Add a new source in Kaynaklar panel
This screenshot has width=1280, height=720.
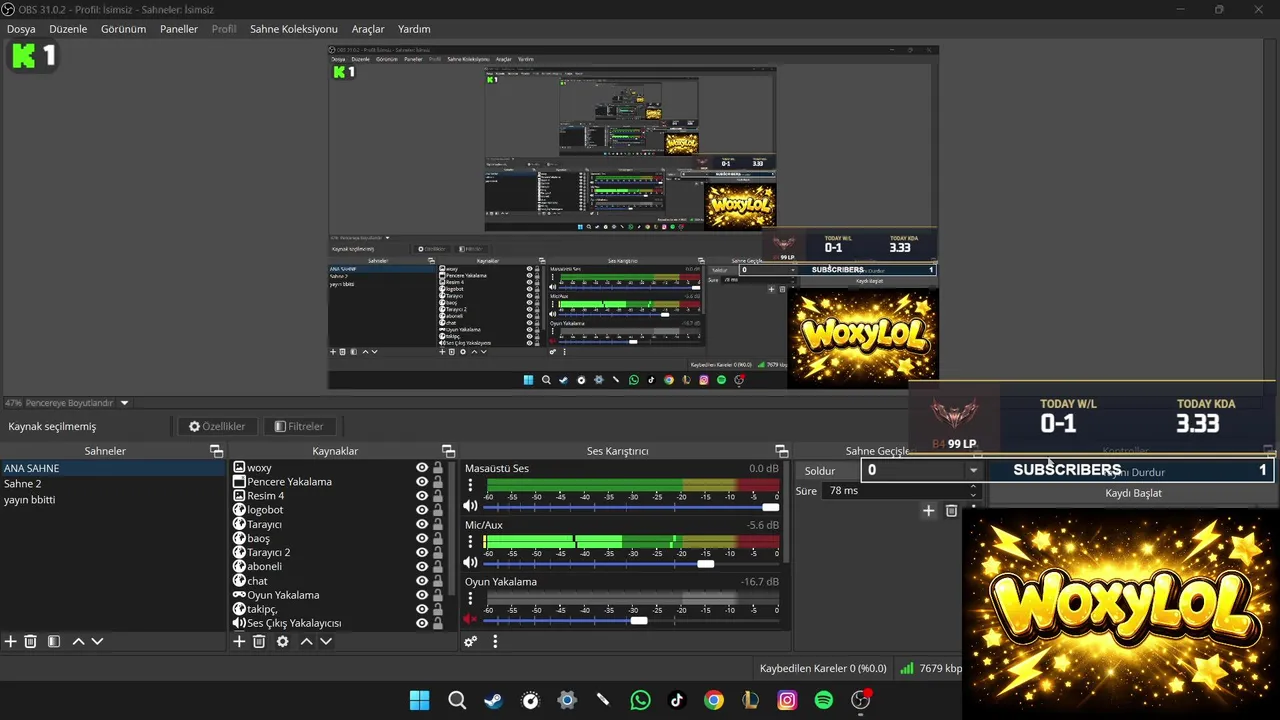(x=239, y=641)
